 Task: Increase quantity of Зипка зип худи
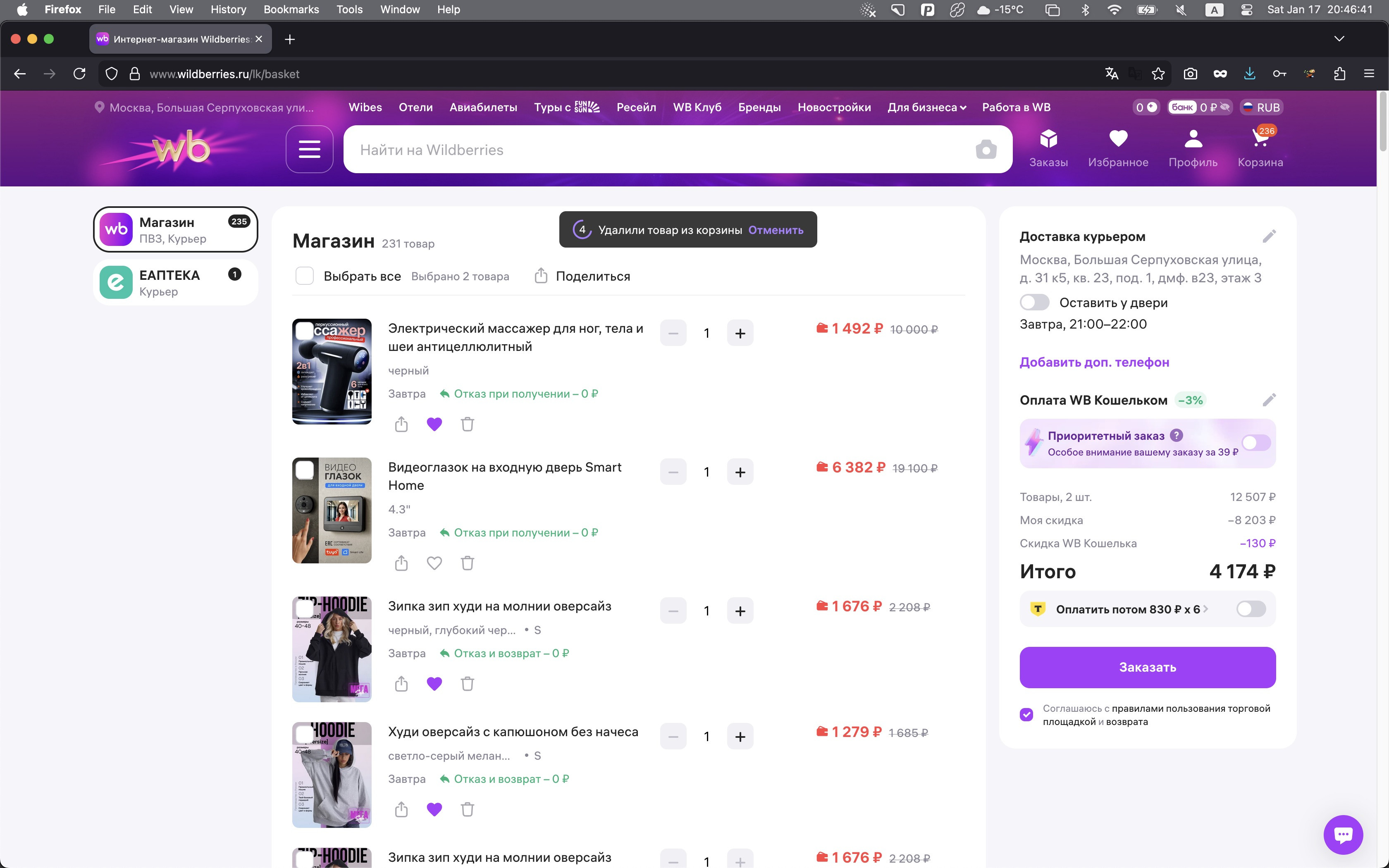pyautogui.click(x=740, y=611)
